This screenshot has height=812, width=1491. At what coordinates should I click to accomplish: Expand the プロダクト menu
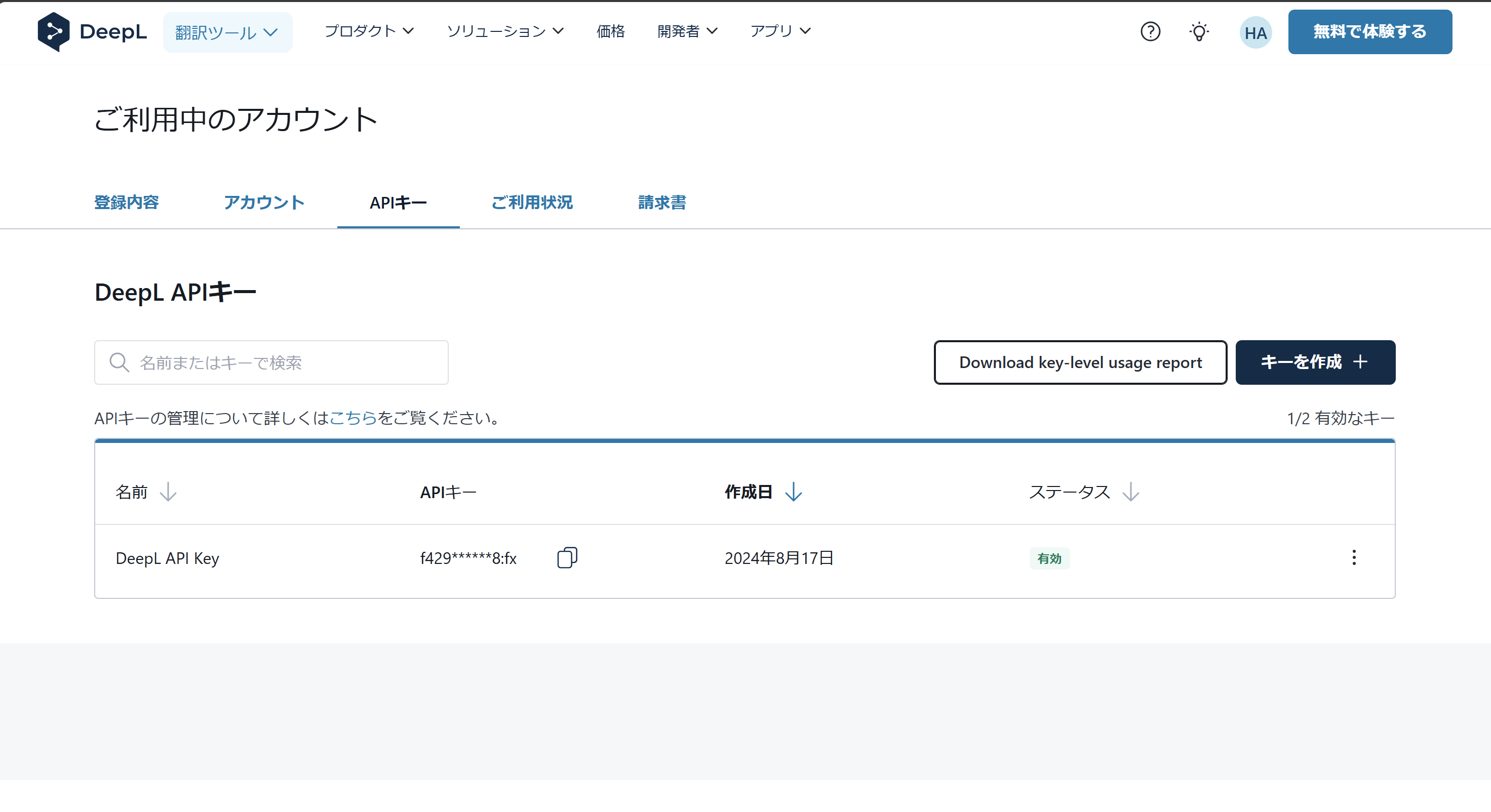pos(369,31)
